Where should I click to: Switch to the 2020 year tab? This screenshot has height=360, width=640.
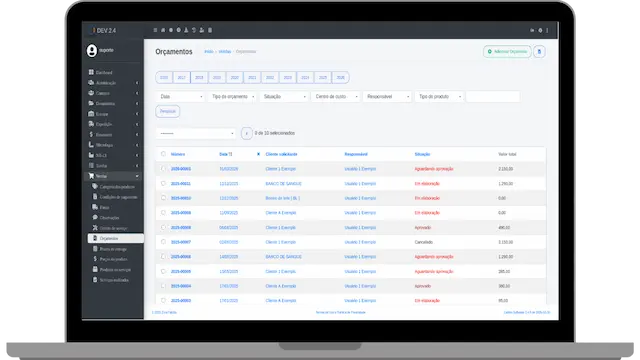(x=235, y=78)
